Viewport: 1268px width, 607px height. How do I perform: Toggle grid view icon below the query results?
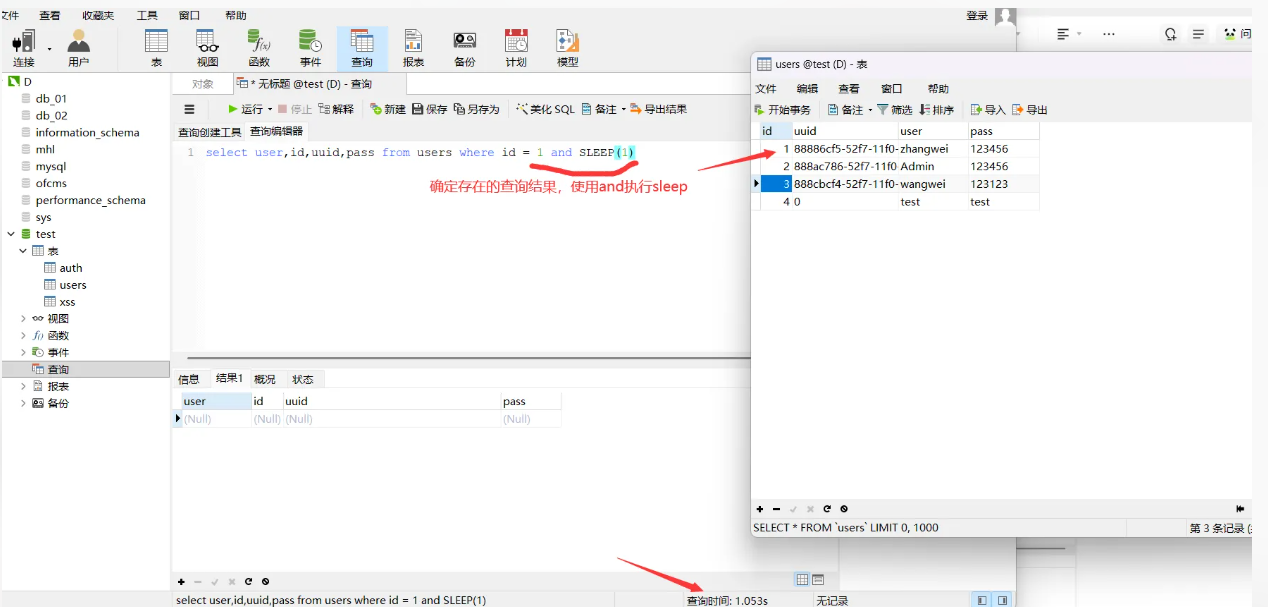pos(802,580)
